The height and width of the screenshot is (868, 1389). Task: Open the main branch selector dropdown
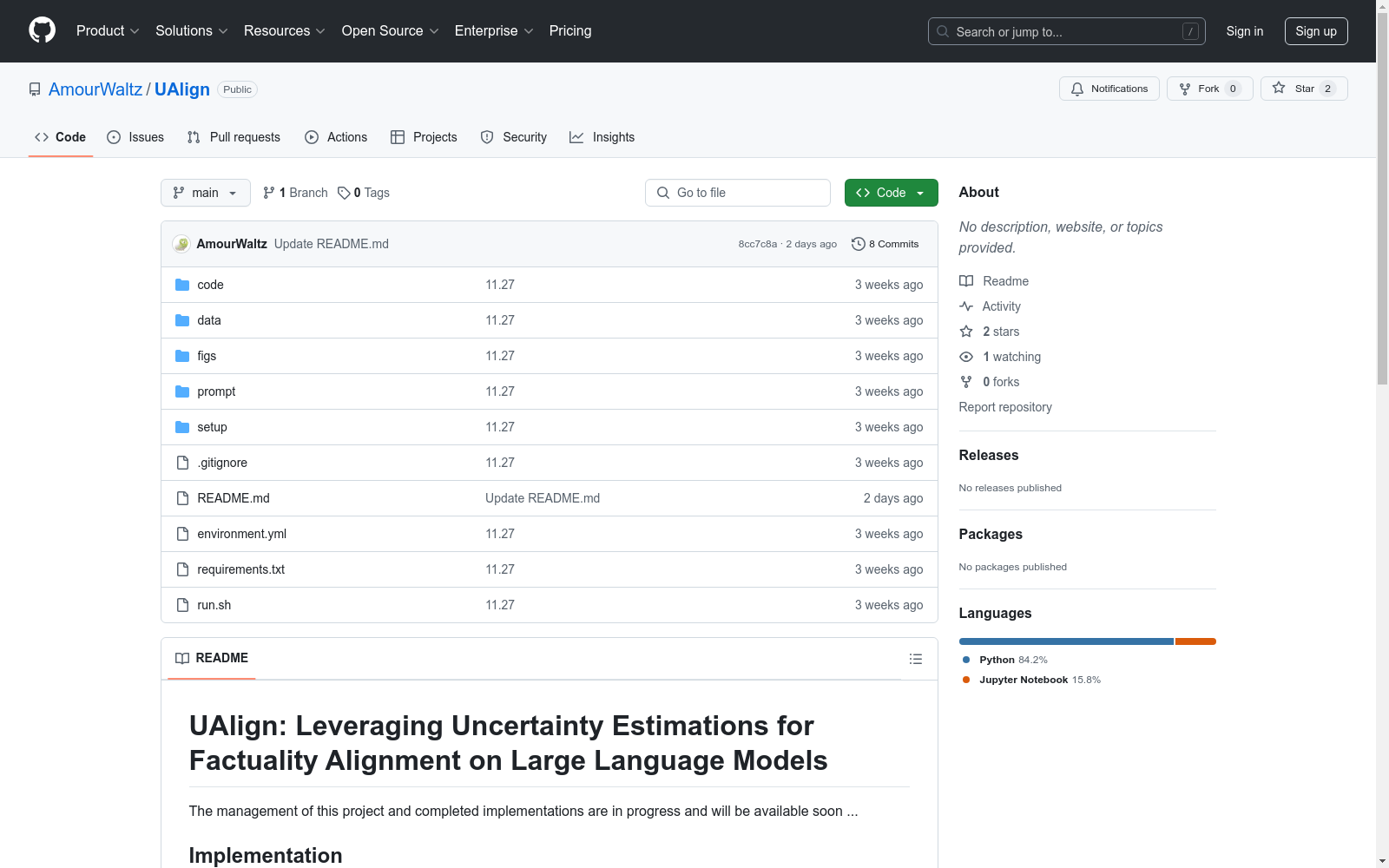[x=206, y=193]
